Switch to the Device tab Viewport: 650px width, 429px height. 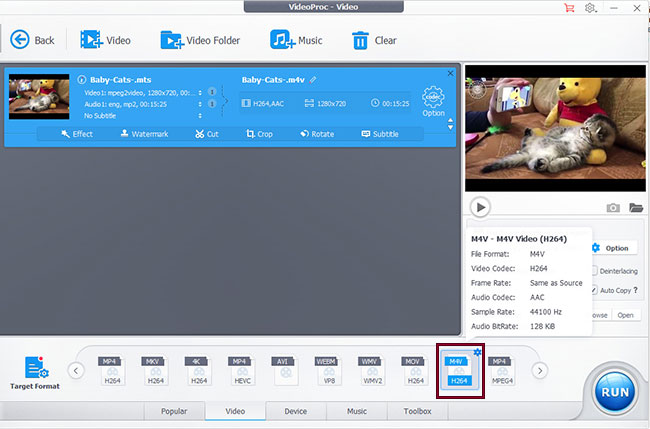coord(296,411)
